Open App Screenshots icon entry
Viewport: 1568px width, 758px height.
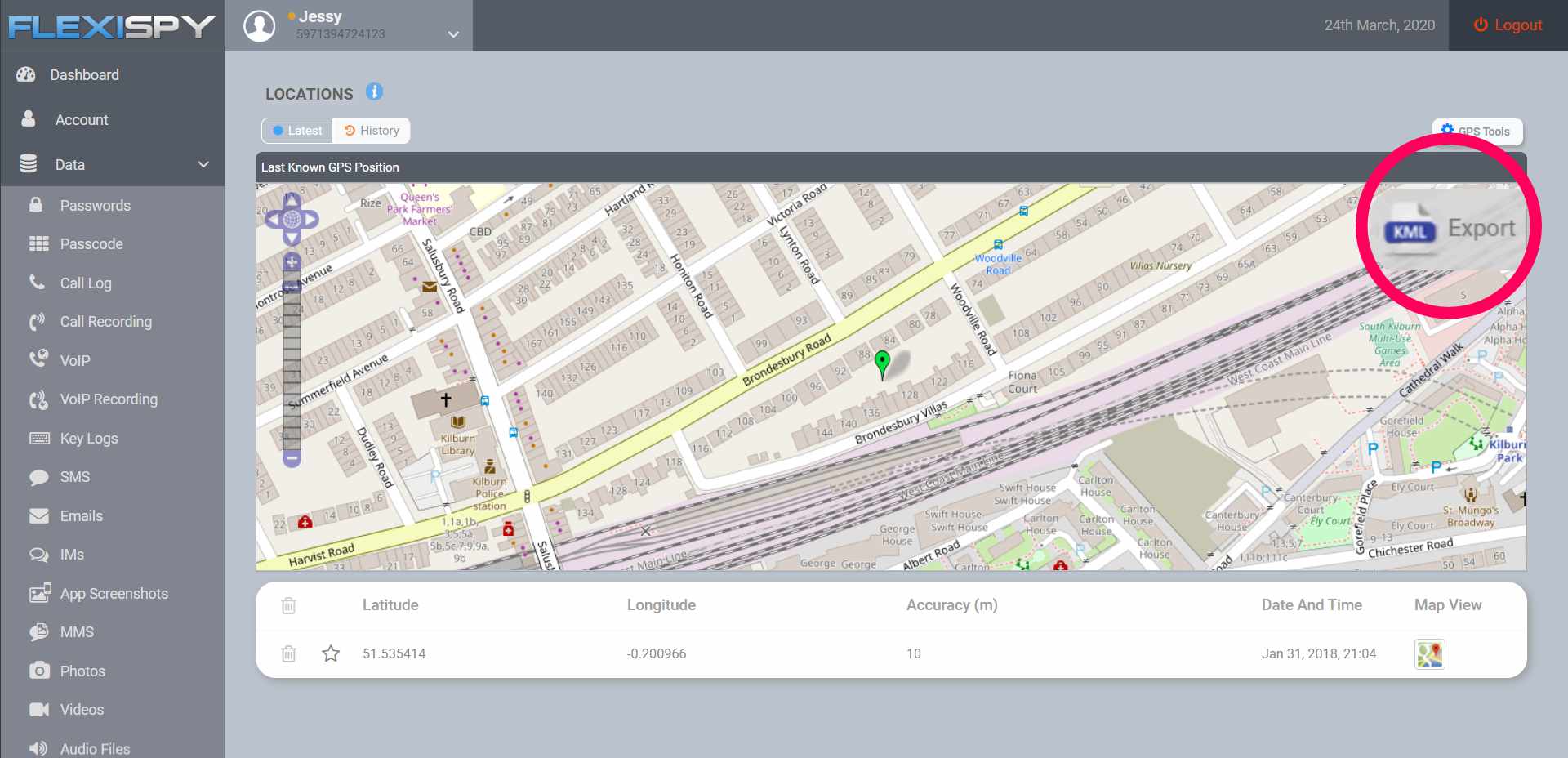point(39,593)
